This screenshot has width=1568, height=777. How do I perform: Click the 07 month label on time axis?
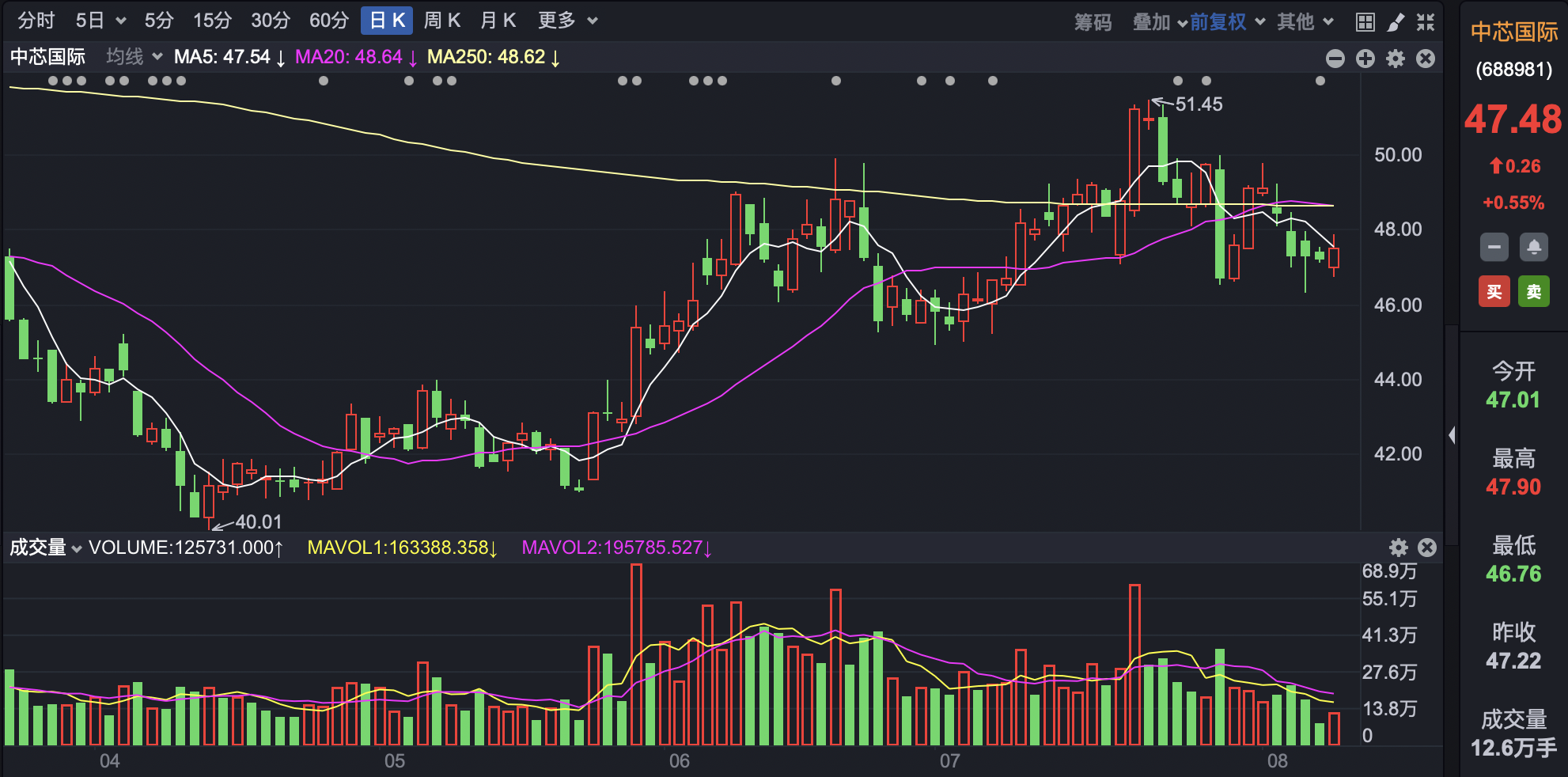(950, 761)
